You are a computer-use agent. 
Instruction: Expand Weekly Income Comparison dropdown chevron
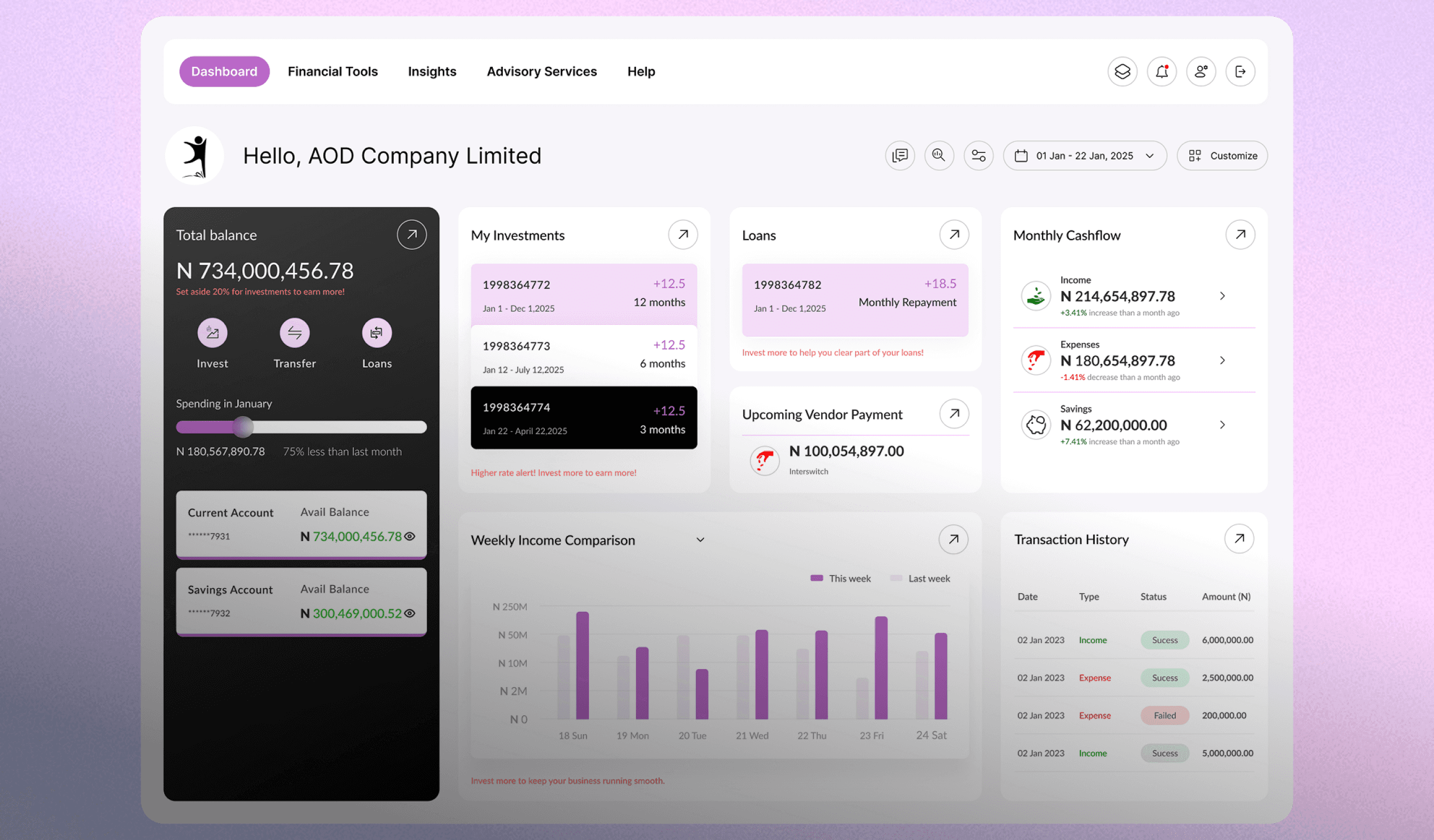point(701,539)
